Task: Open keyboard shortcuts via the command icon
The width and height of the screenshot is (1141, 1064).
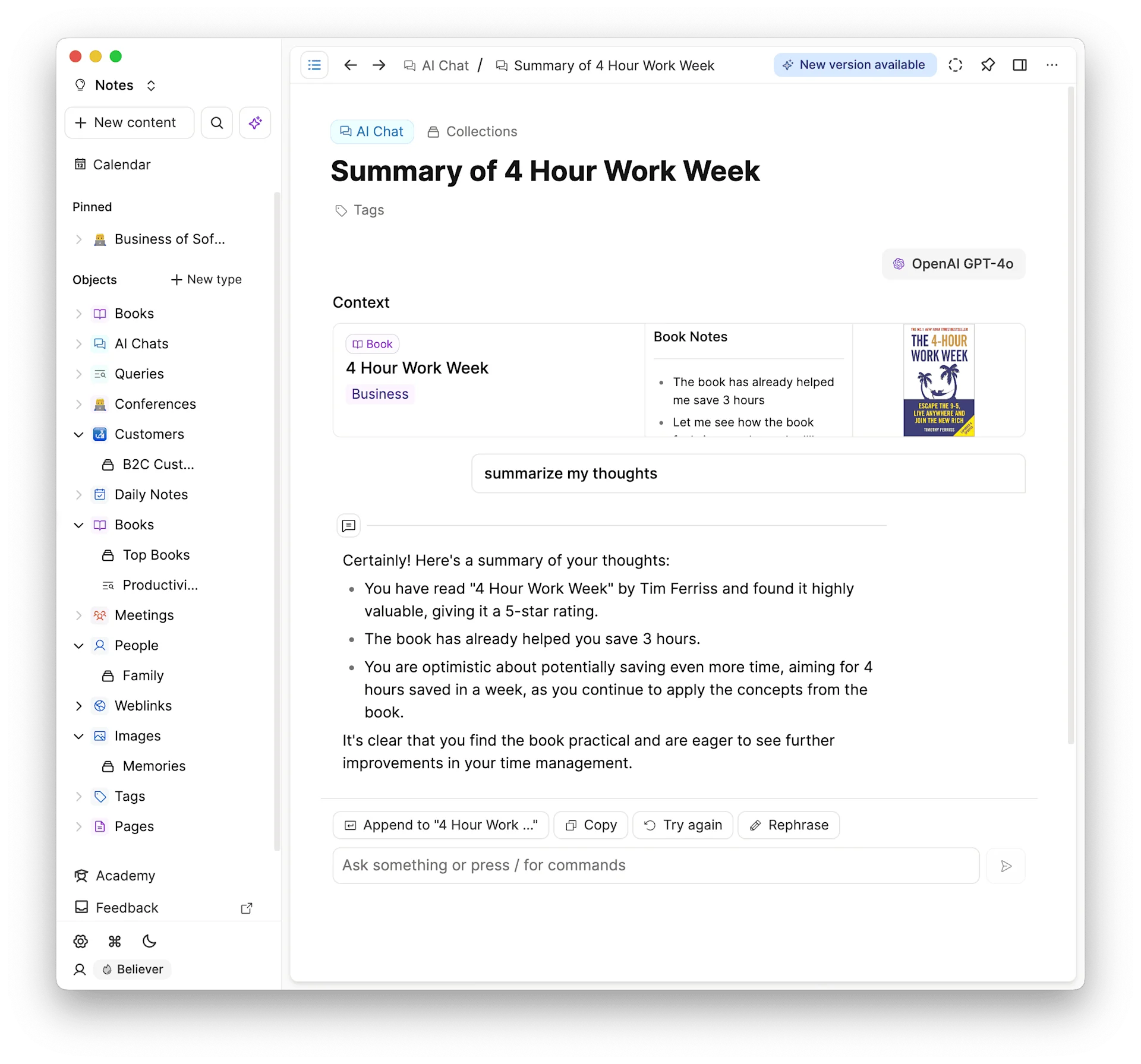Action: pyautogui.click(x=115, y=941)
